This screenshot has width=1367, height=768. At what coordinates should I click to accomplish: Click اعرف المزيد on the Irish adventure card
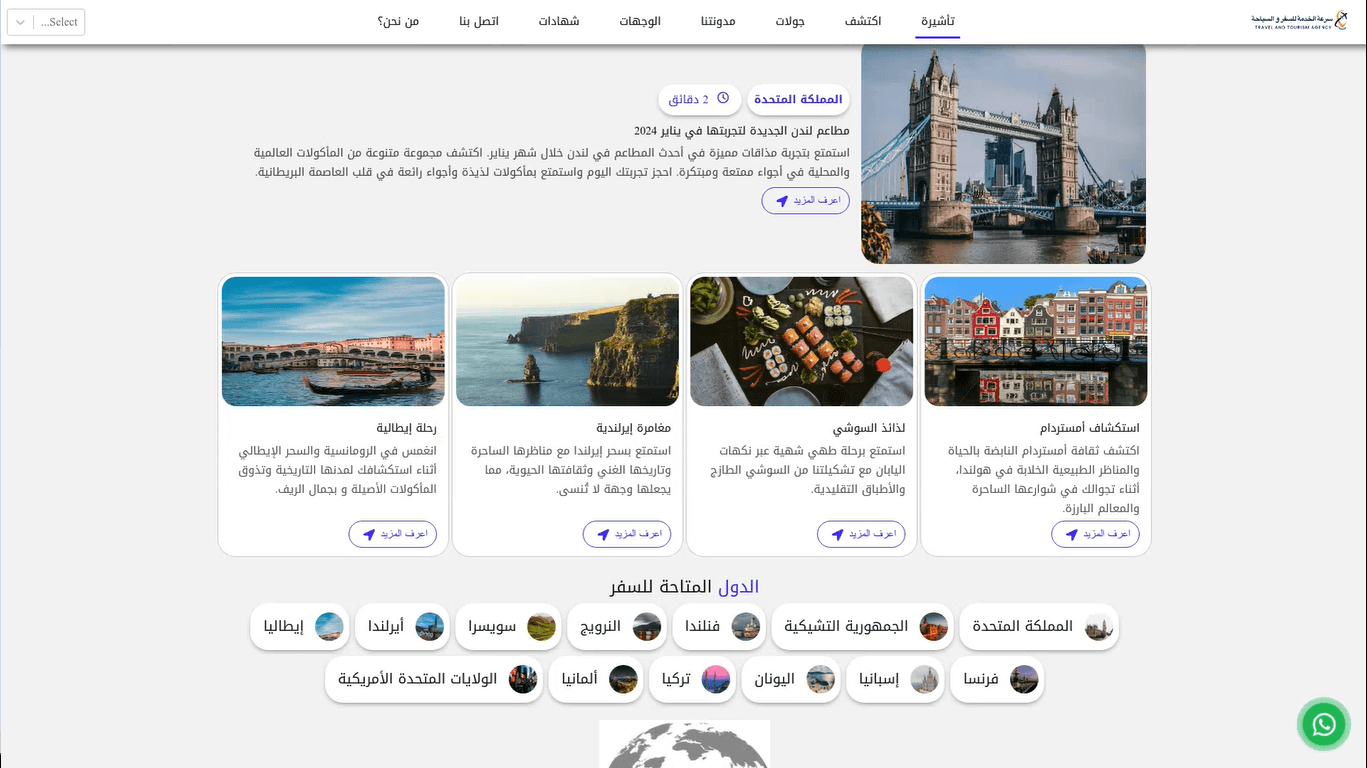point(627,534)
